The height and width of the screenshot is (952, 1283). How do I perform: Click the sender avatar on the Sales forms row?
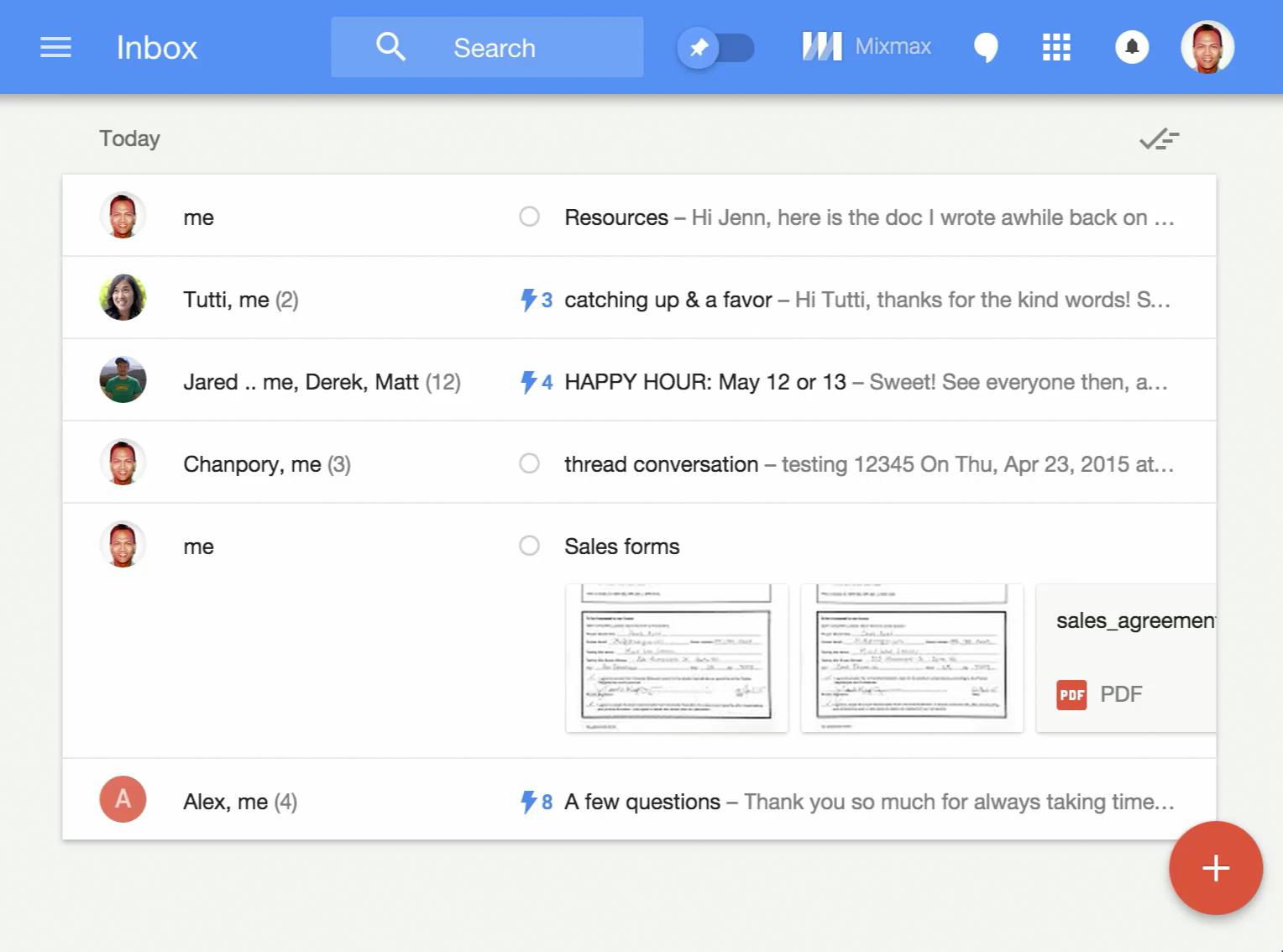tap(123, 544)
